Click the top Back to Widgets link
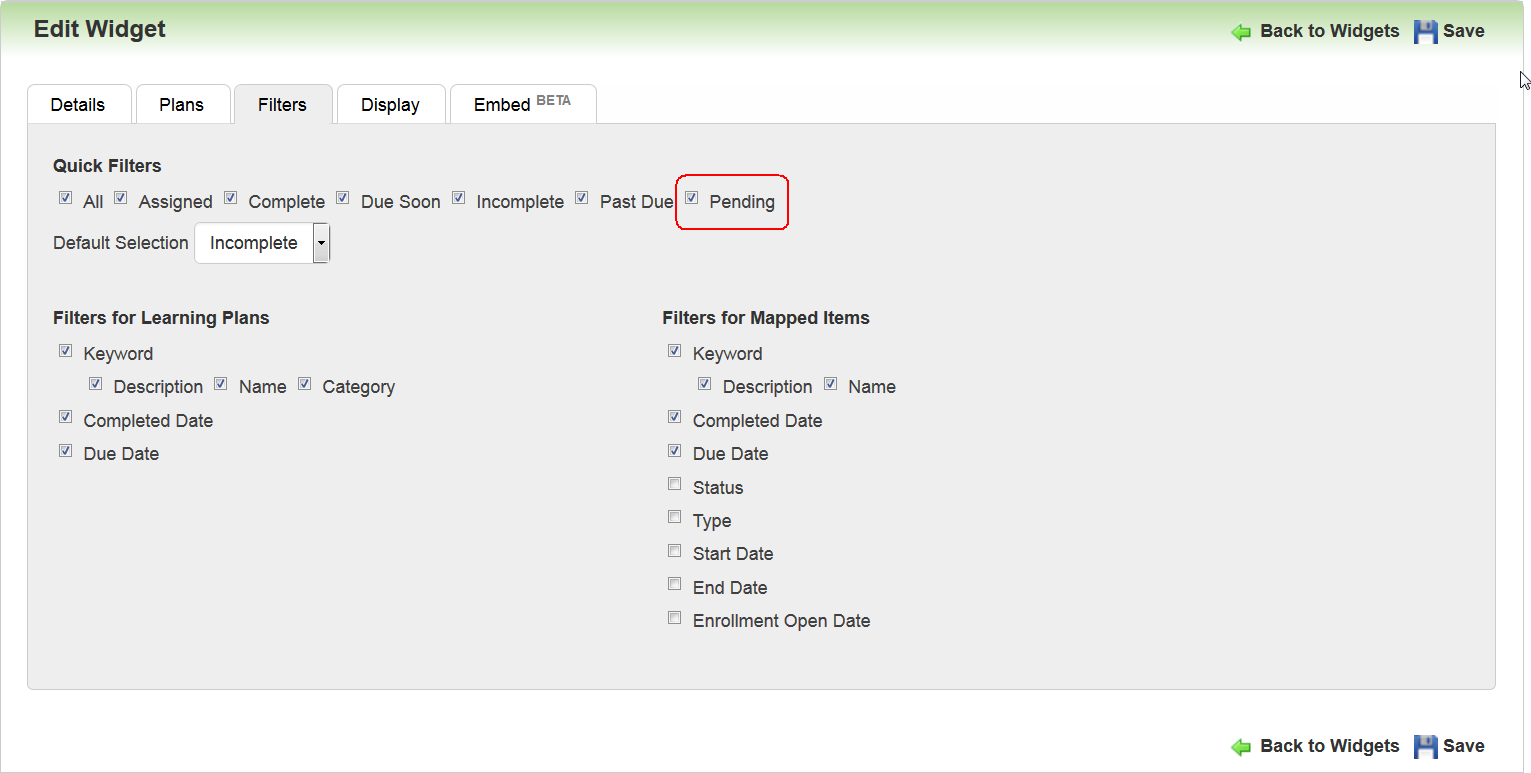The height and width of the screenshot is (773, 1531). [1329, 31]
